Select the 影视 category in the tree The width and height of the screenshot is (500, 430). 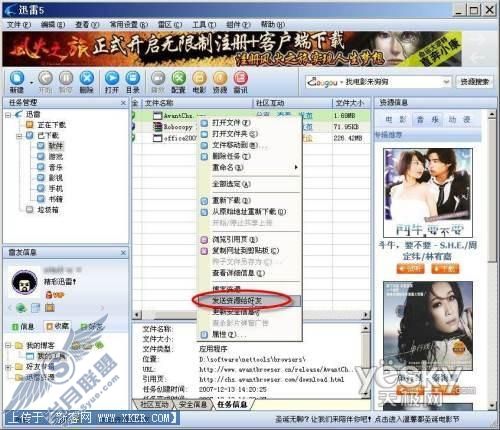56,178
